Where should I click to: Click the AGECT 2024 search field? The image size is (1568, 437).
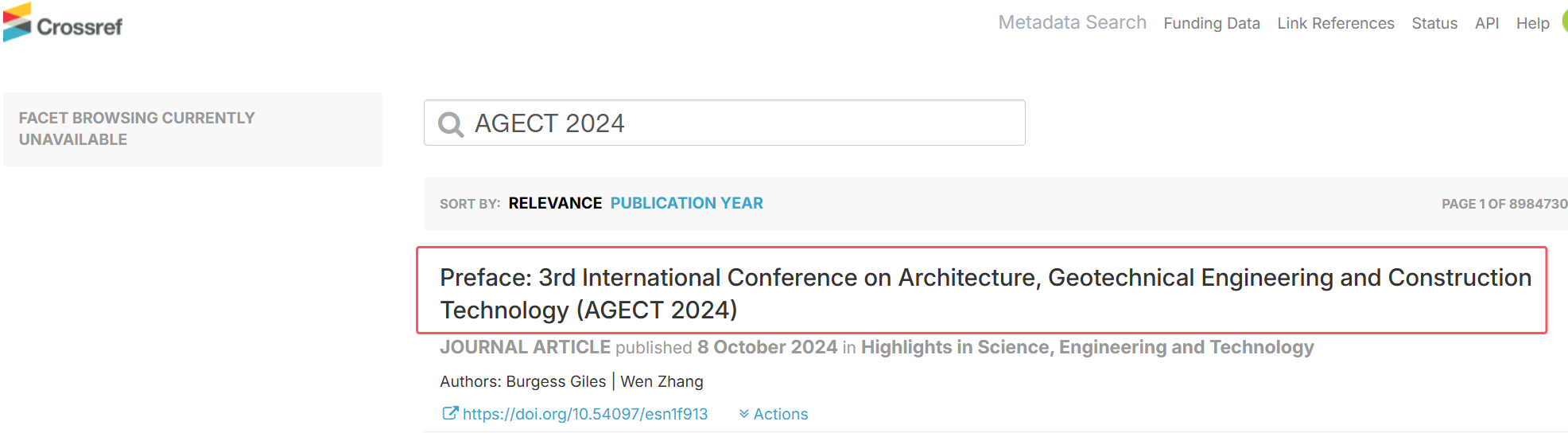[x=724, y=123]
